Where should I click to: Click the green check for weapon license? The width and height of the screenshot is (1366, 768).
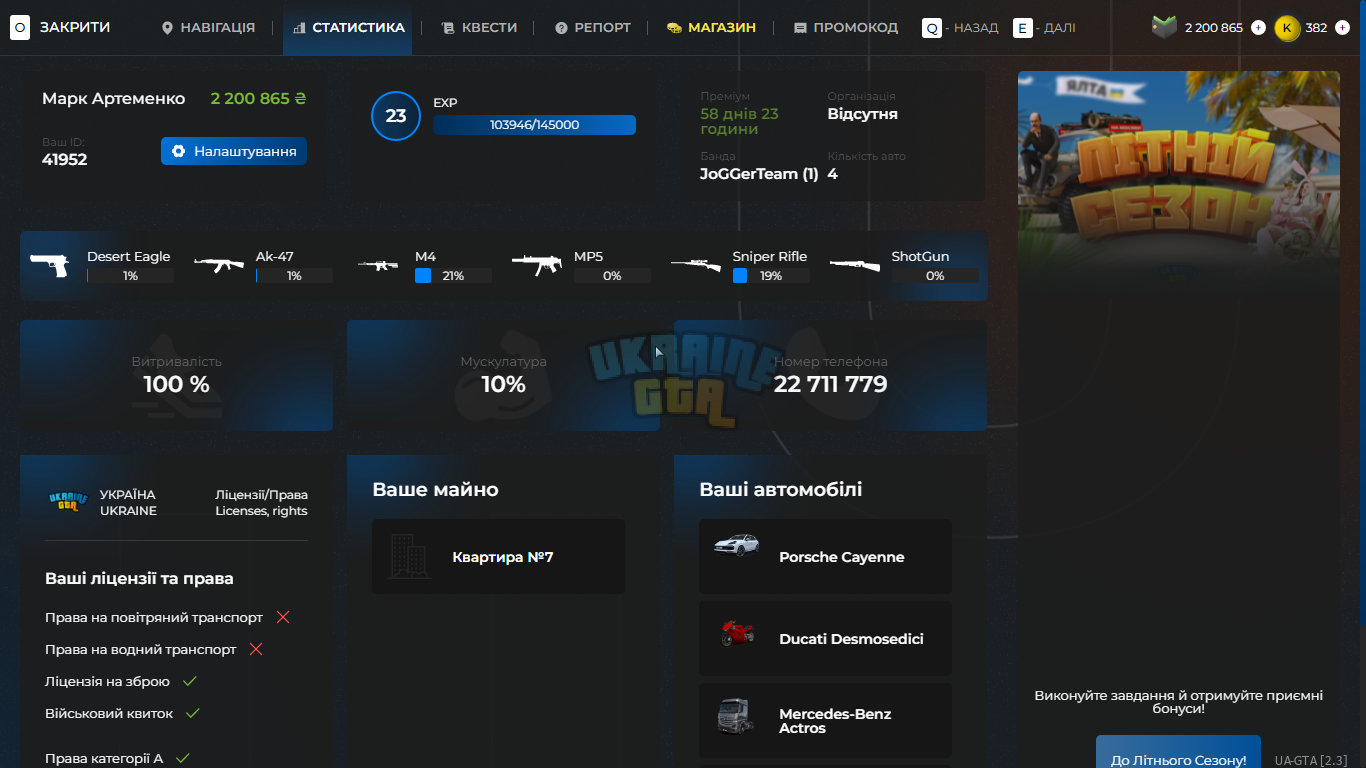[189, 681]
